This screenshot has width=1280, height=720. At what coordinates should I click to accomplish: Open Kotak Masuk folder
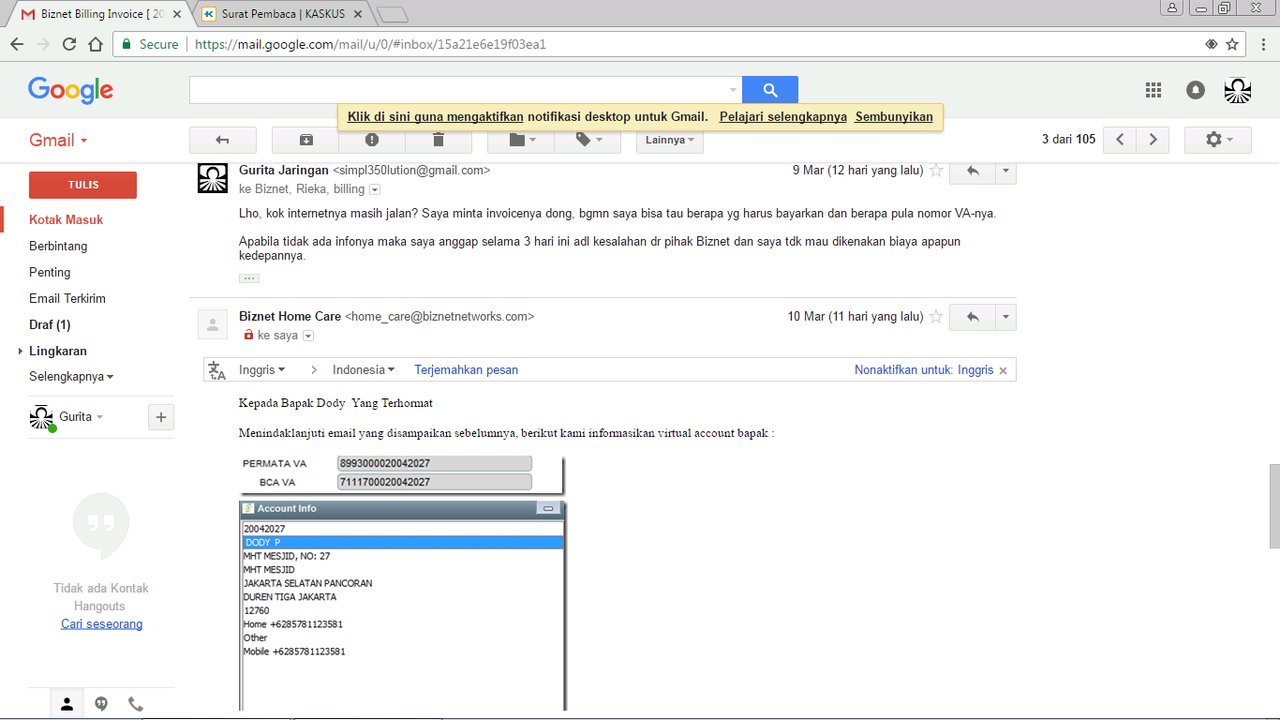click(x=66, y=219)
